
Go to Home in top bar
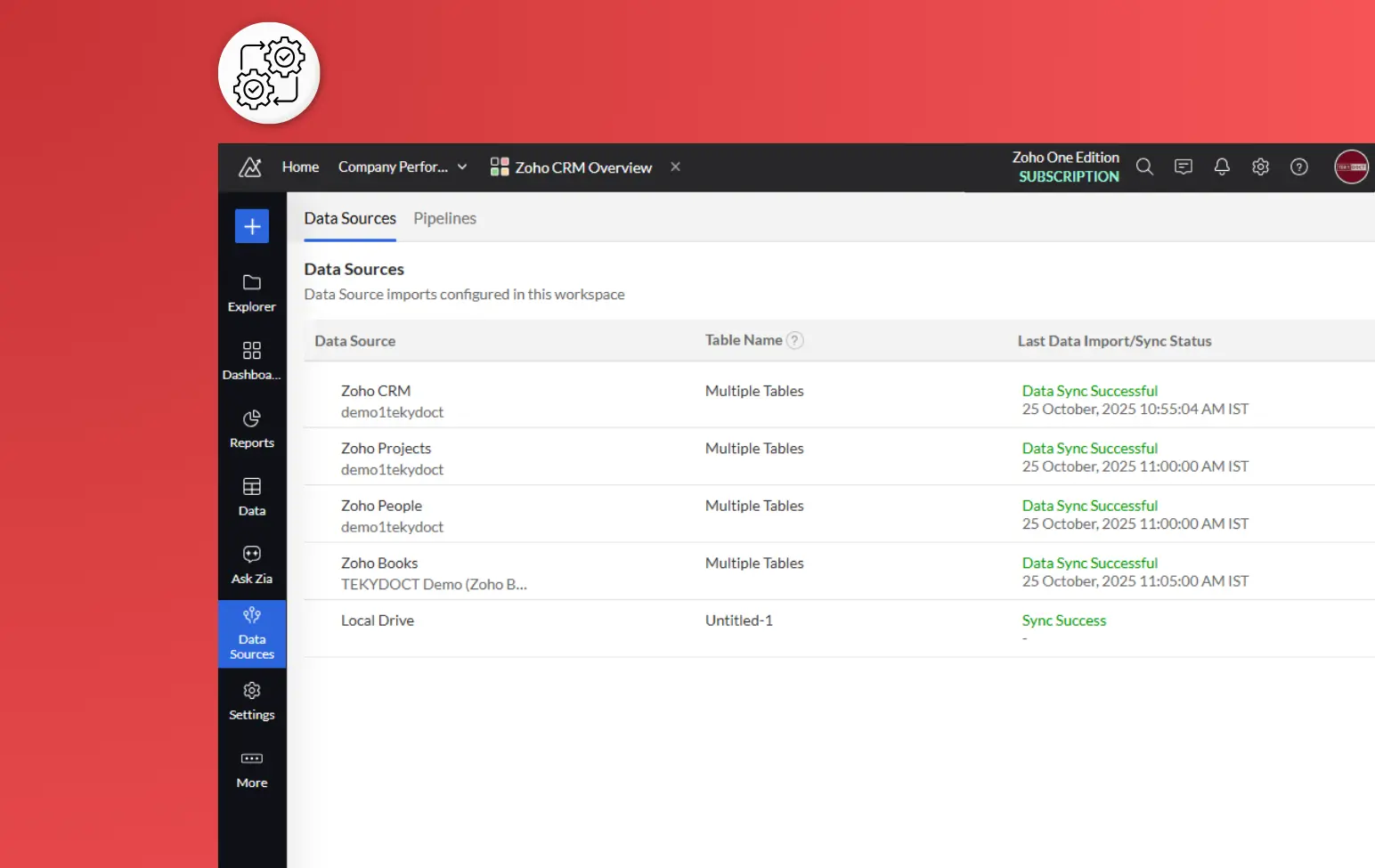[x=300, y=167]
